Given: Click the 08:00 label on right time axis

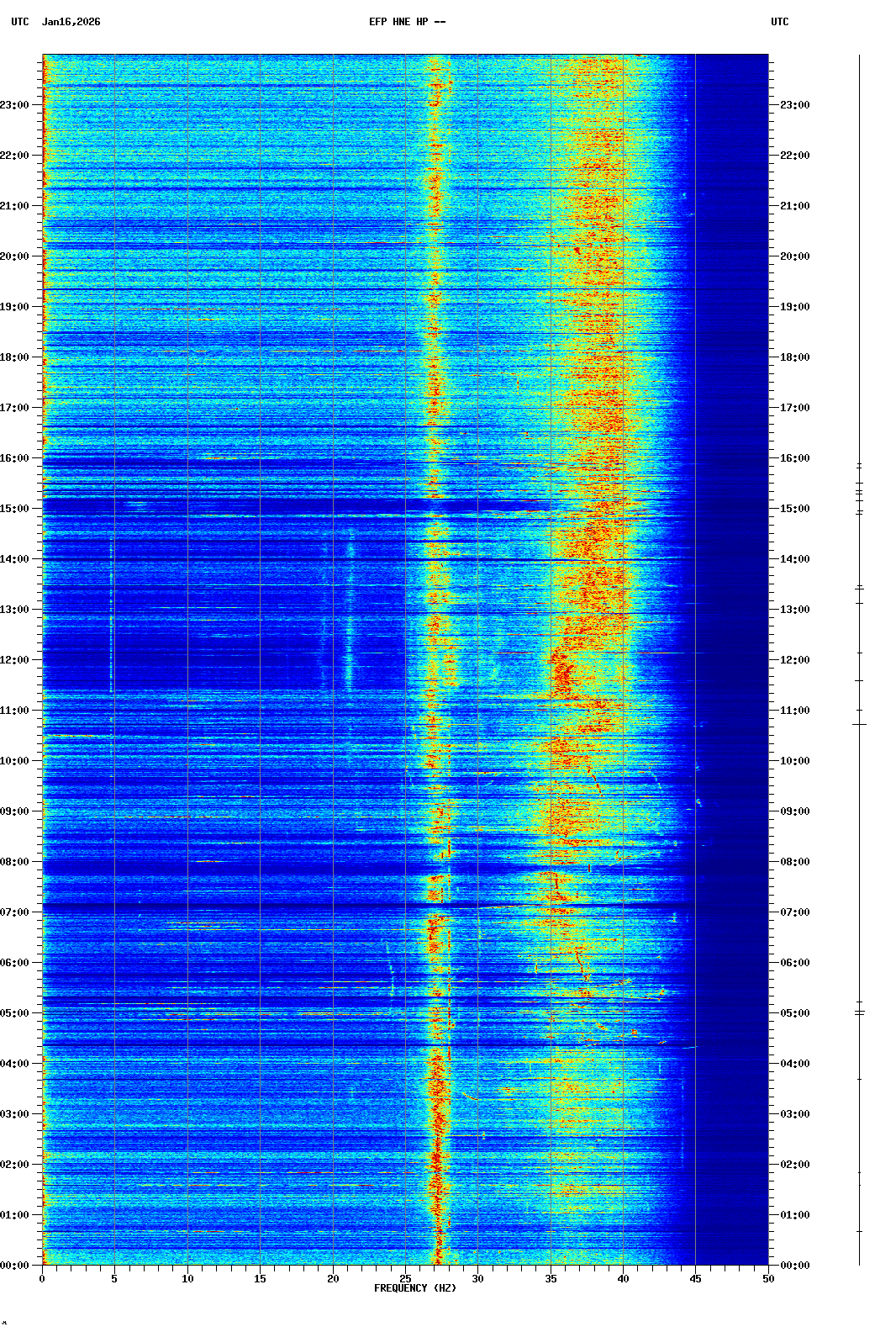Looking at the screenshot, I should click(x=794, y=862).
